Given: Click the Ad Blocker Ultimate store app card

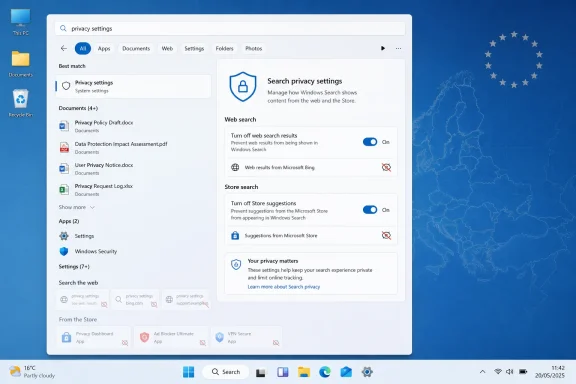Looking at the screenshot, I should coord(171,337).
